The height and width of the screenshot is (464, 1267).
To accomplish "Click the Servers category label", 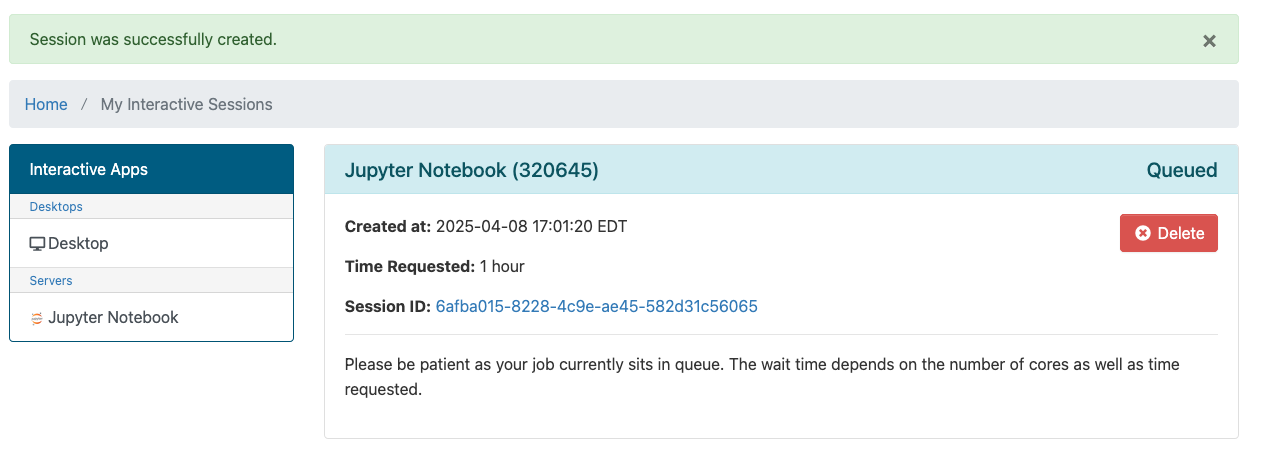I will coord(51,281).
